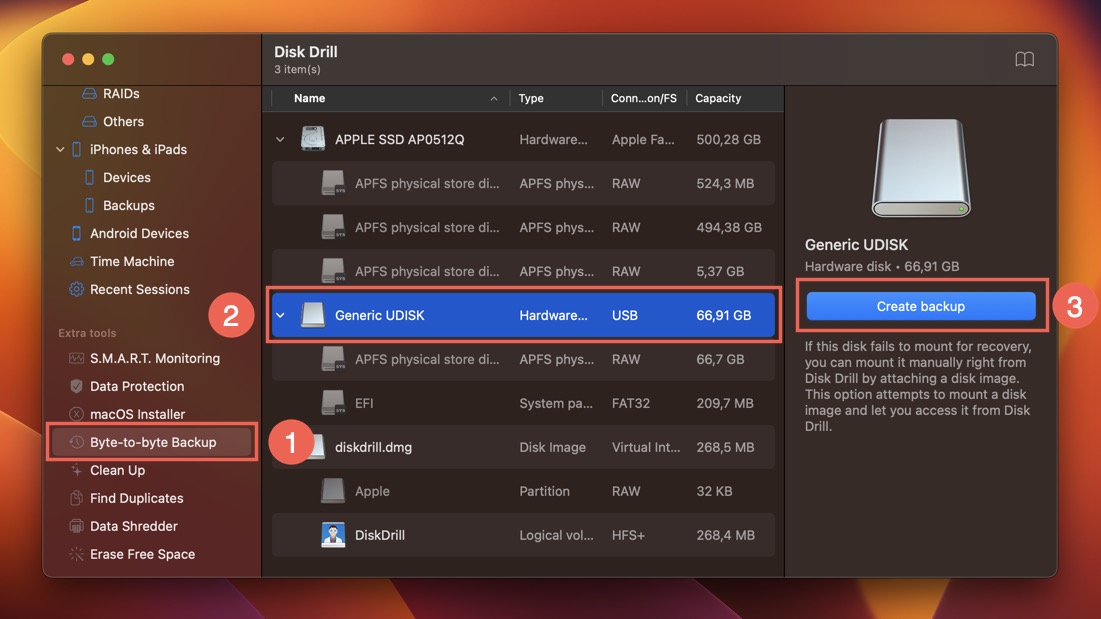Screen dimensions: 1101x619
Task: Click the Devices sidebar icon
Action: [x=89, y=178]
